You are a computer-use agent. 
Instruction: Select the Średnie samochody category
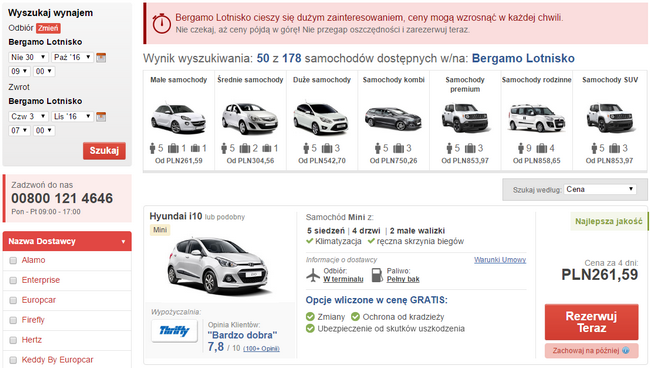tap(250, 120)
